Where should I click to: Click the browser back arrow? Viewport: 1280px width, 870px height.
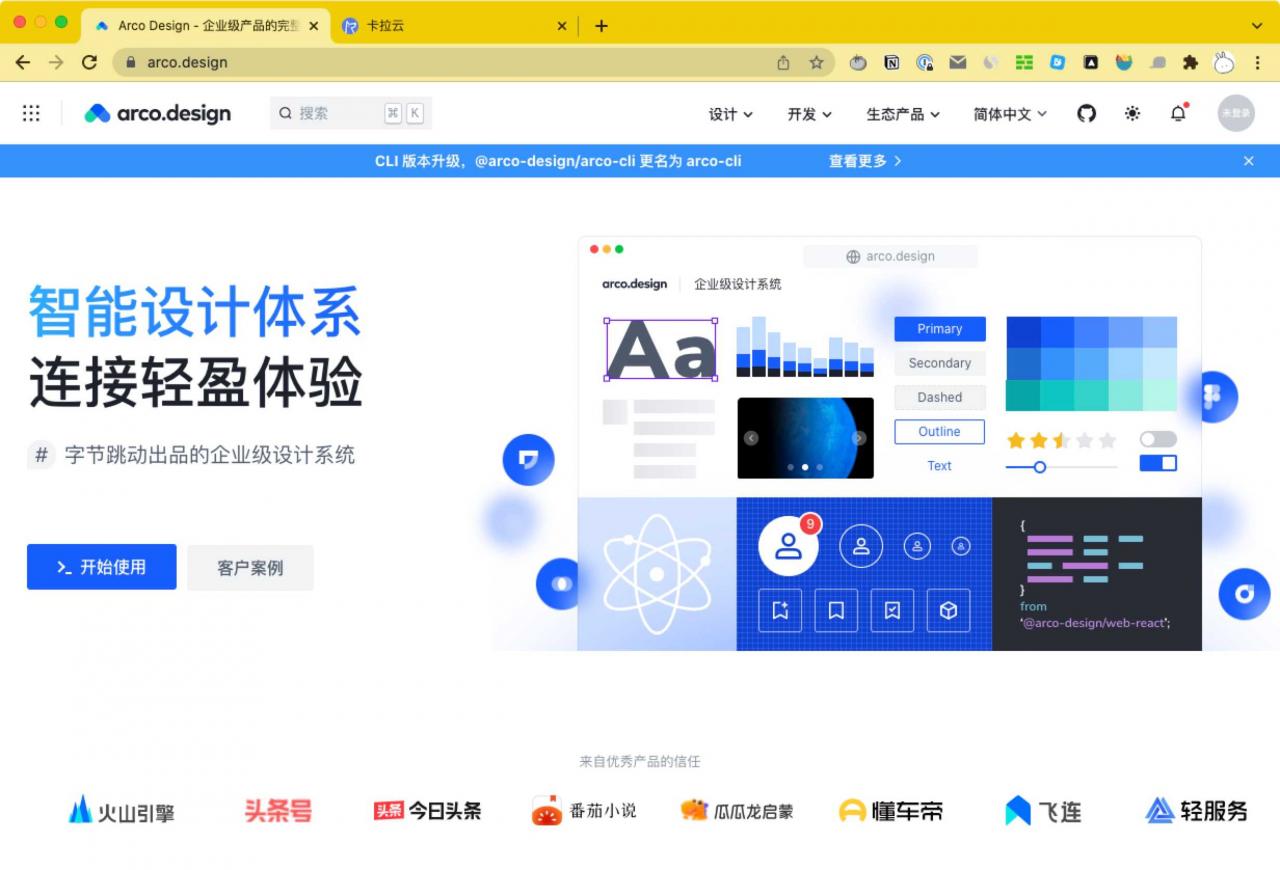[x=22, y=62]
